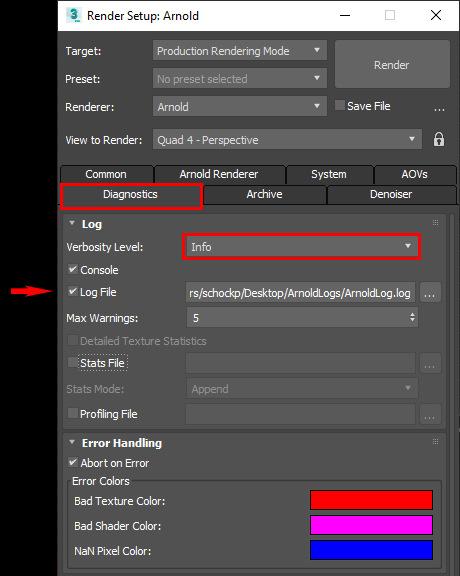
Task: Open the Renderer dropdown showing Arnold
Action: 240,107
